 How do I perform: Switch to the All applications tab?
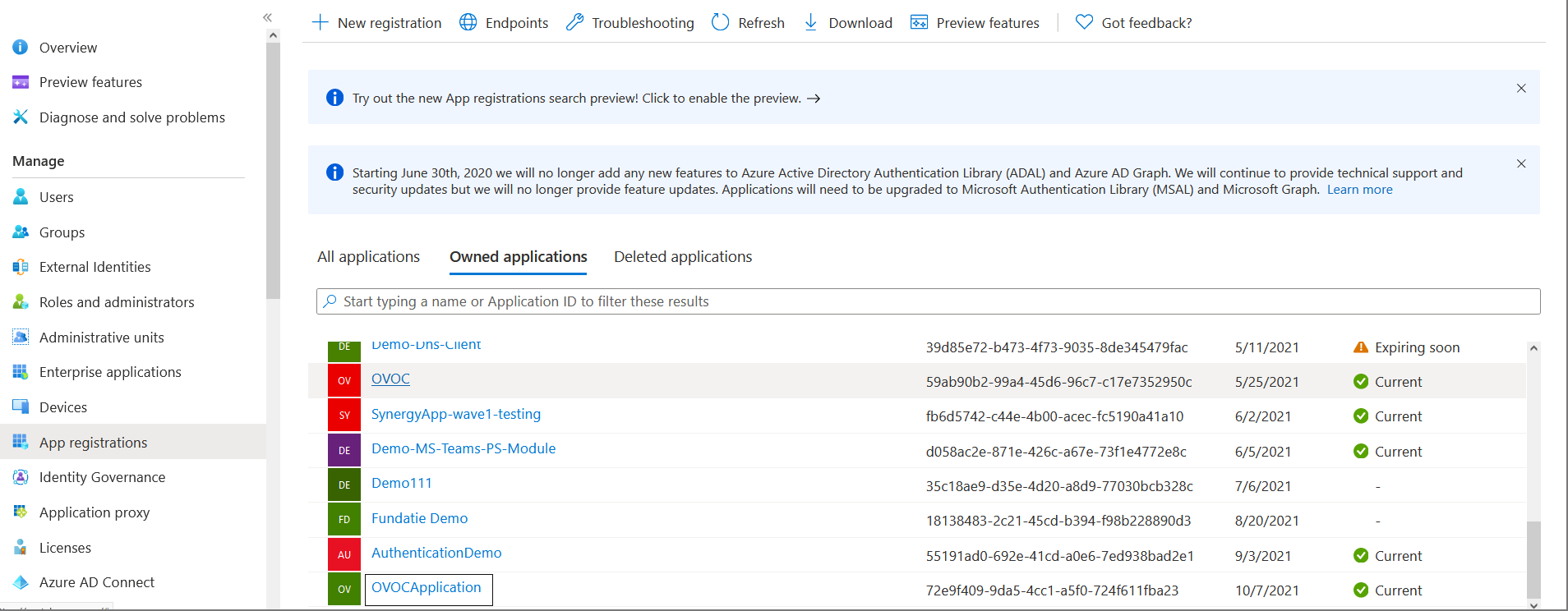(368, 257)
